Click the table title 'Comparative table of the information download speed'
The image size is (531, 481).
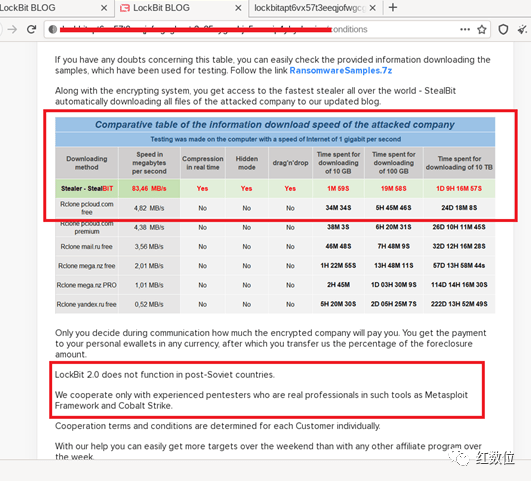click(x=275, y=125)
